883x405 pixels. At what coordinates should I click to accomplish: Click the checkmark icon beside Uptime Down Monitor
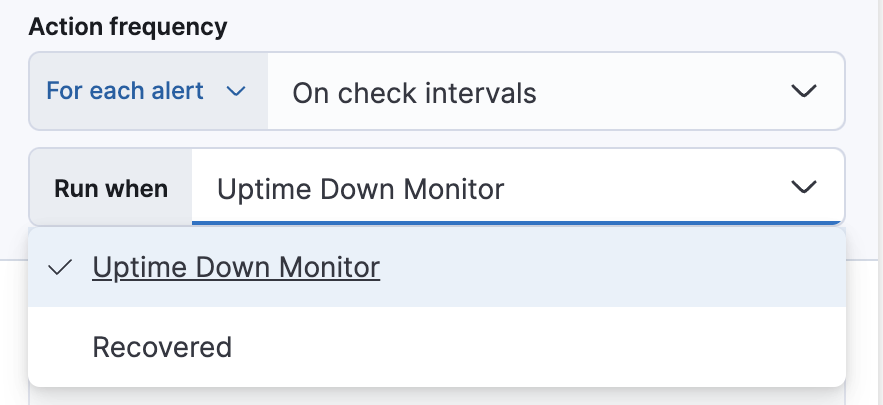tap(60, 268)
